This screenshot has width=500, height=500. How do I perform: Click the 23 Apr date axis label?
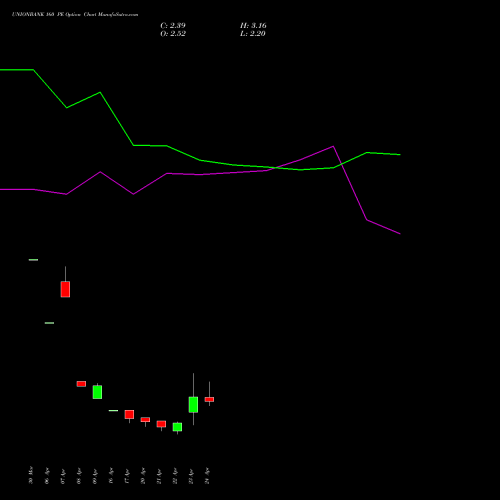pos(191,476)
